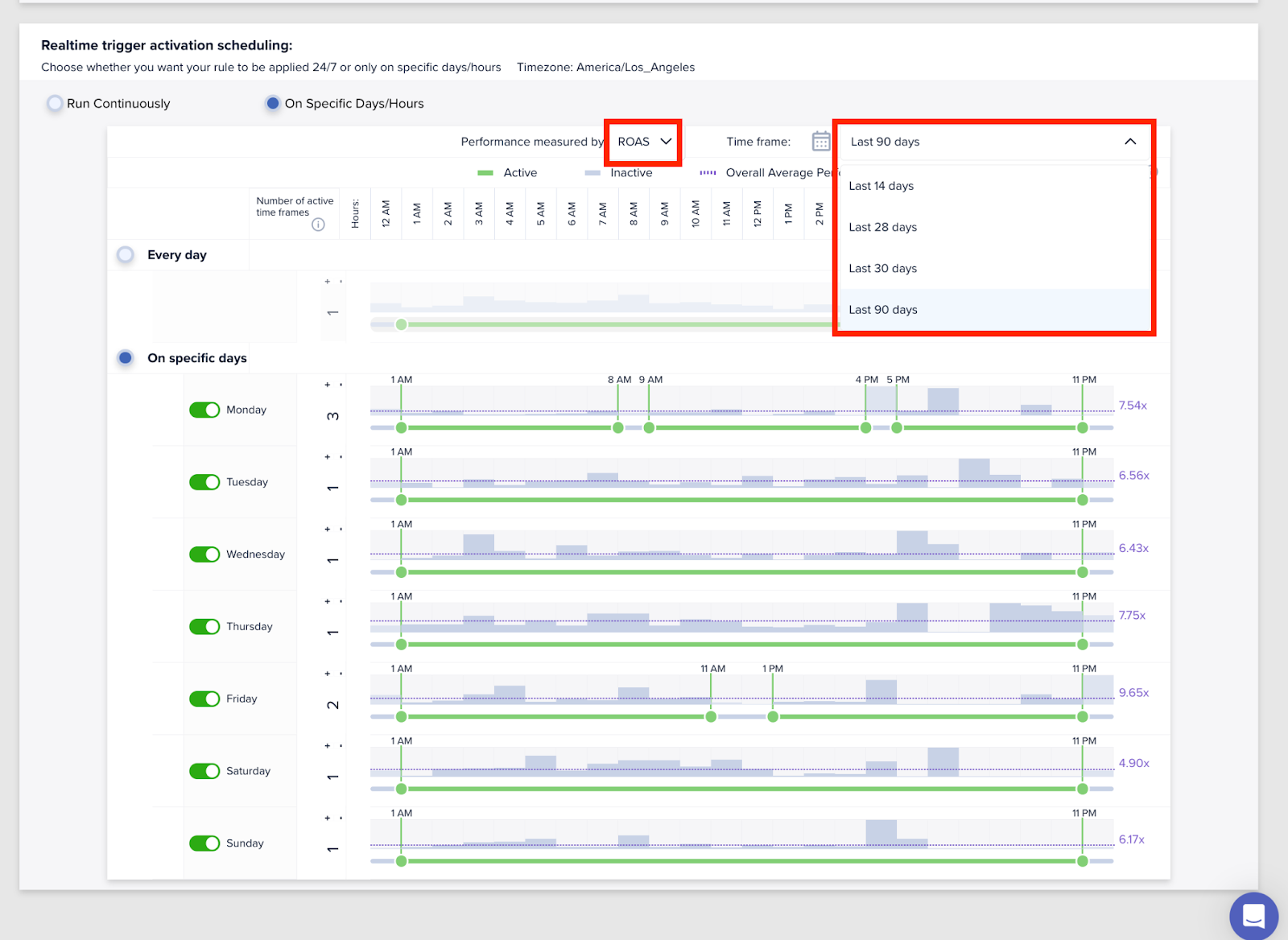This screenshot has width=1288, height=940.
Task: Click the Timezone: America/Los_Angeles text
Action: tap(606, 68)
